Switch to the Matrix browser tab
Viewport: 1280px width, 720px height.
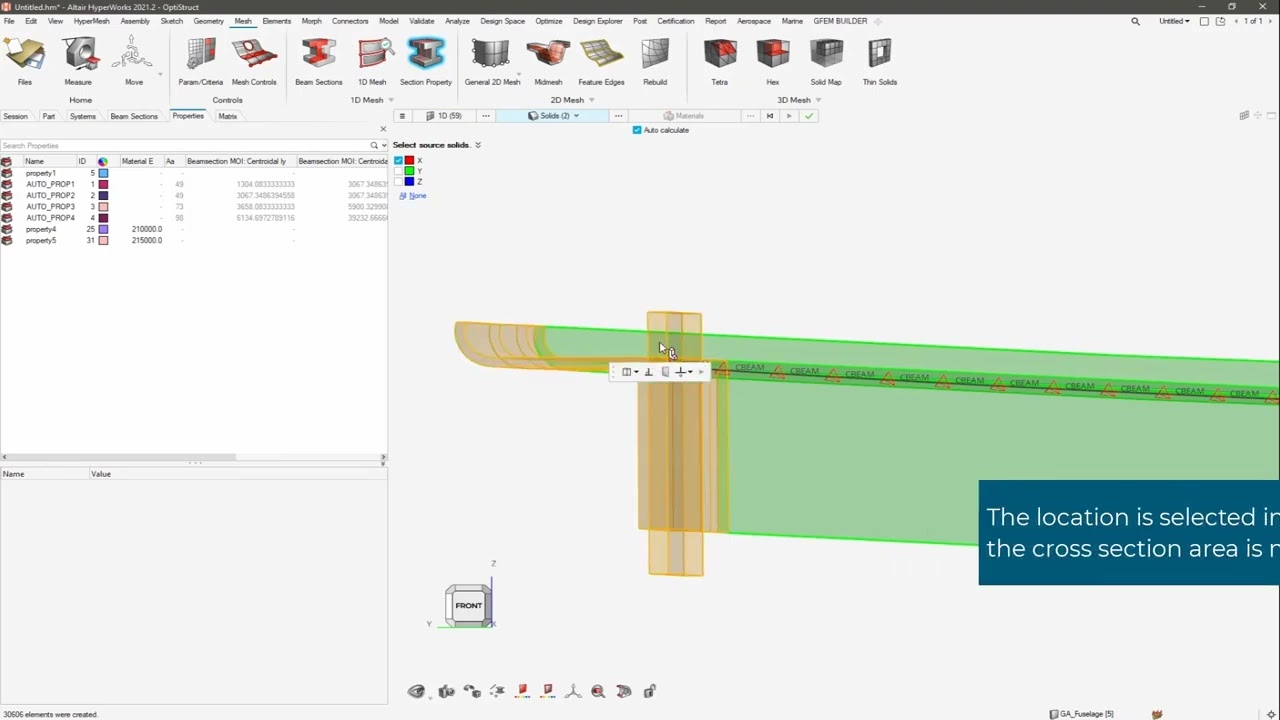(x=228, y=116)
